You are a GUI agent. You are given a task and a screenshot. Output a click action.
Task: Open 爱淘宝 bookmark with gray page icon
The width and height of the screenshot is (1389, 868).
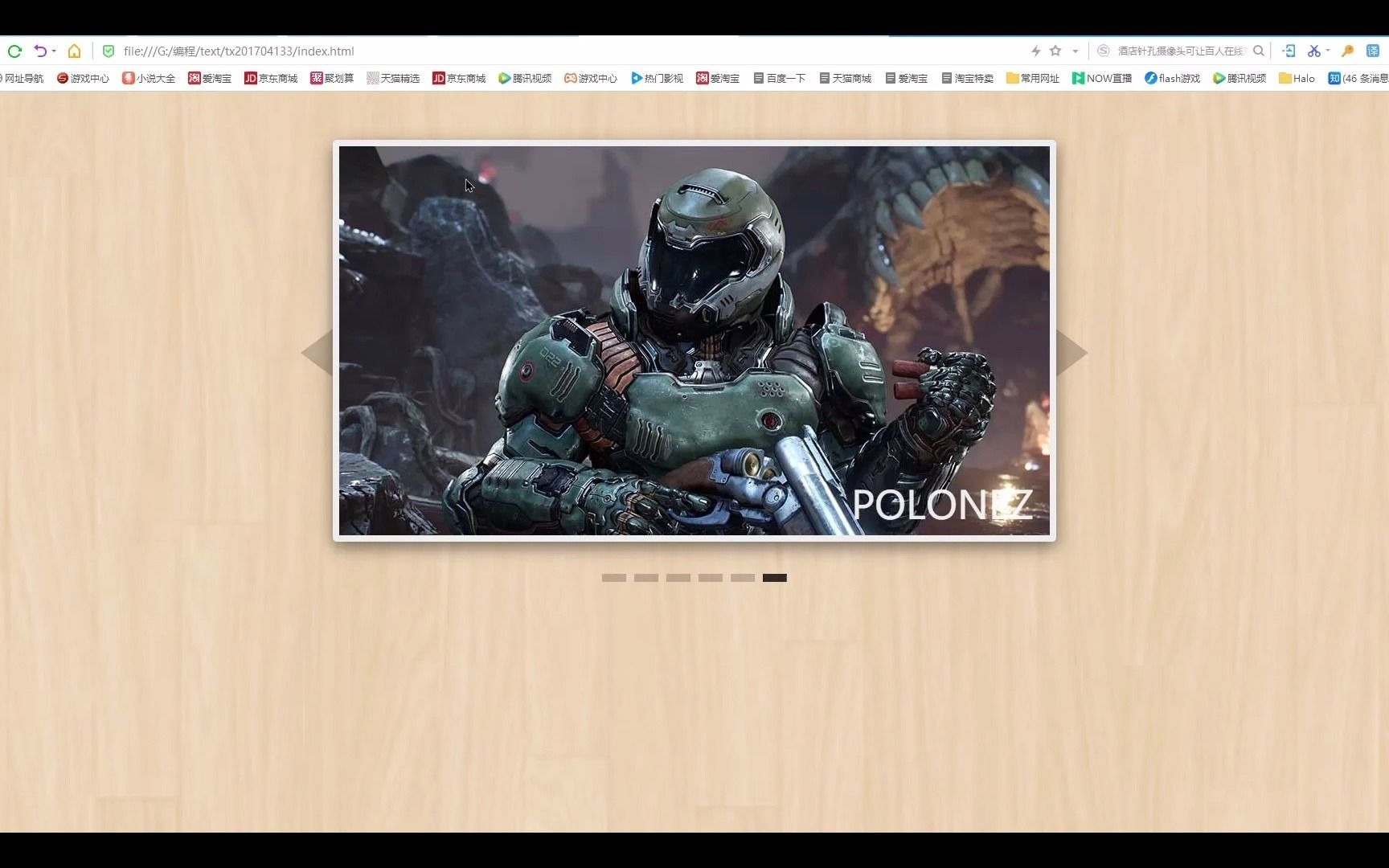906,79
